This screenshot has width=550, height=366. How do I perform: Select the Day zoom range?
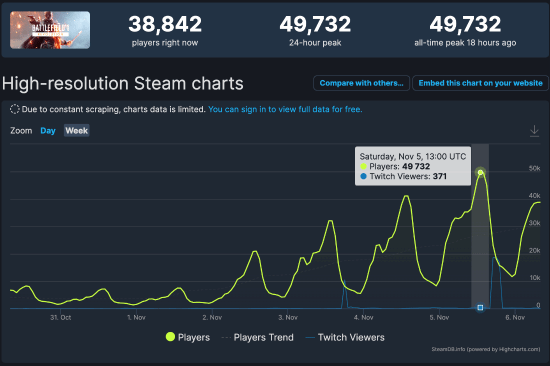coord(48,131)
